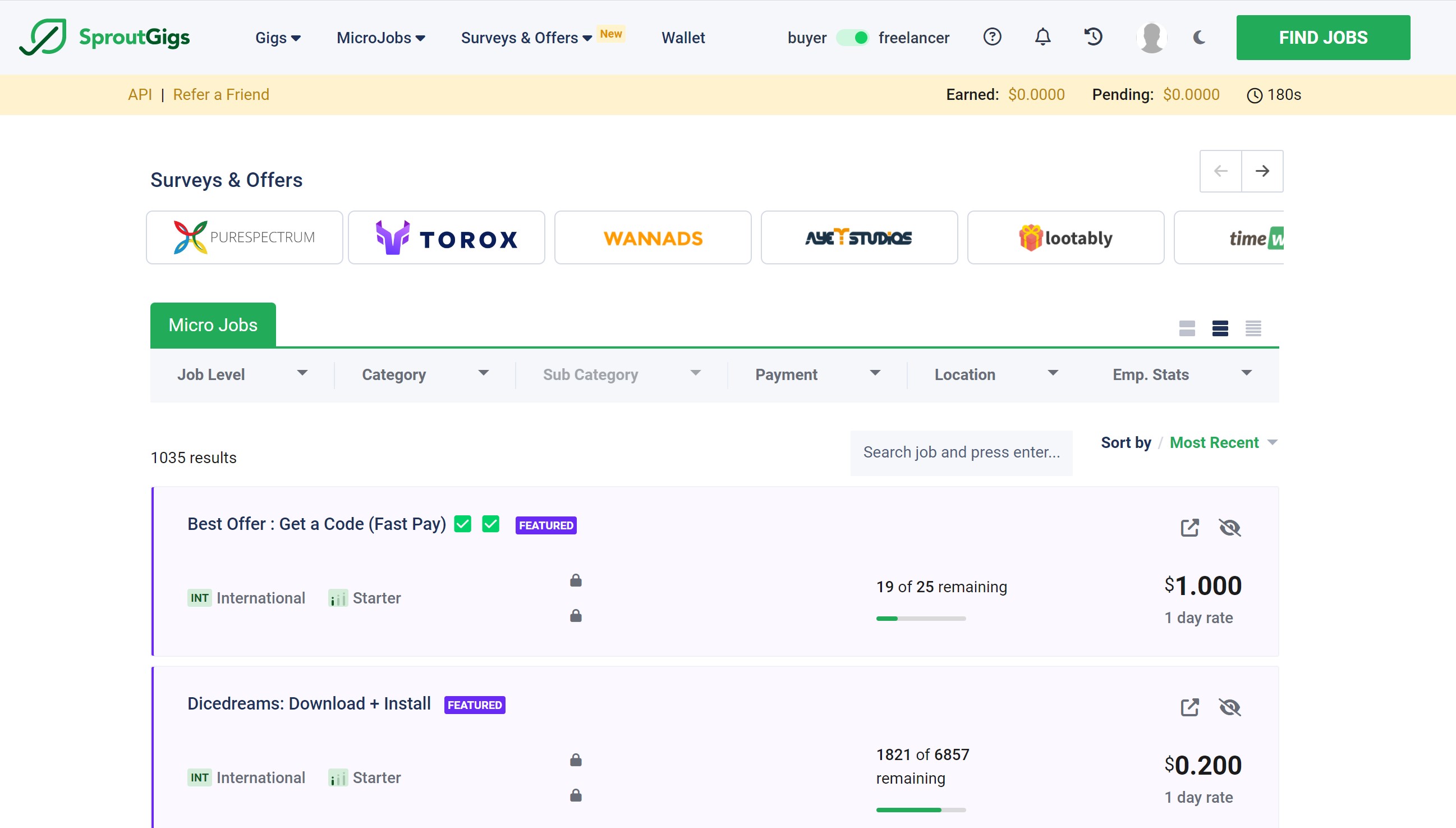Open the Refer a Friend link
Screen dimensions: 1456x828
[x=221, y=94]
